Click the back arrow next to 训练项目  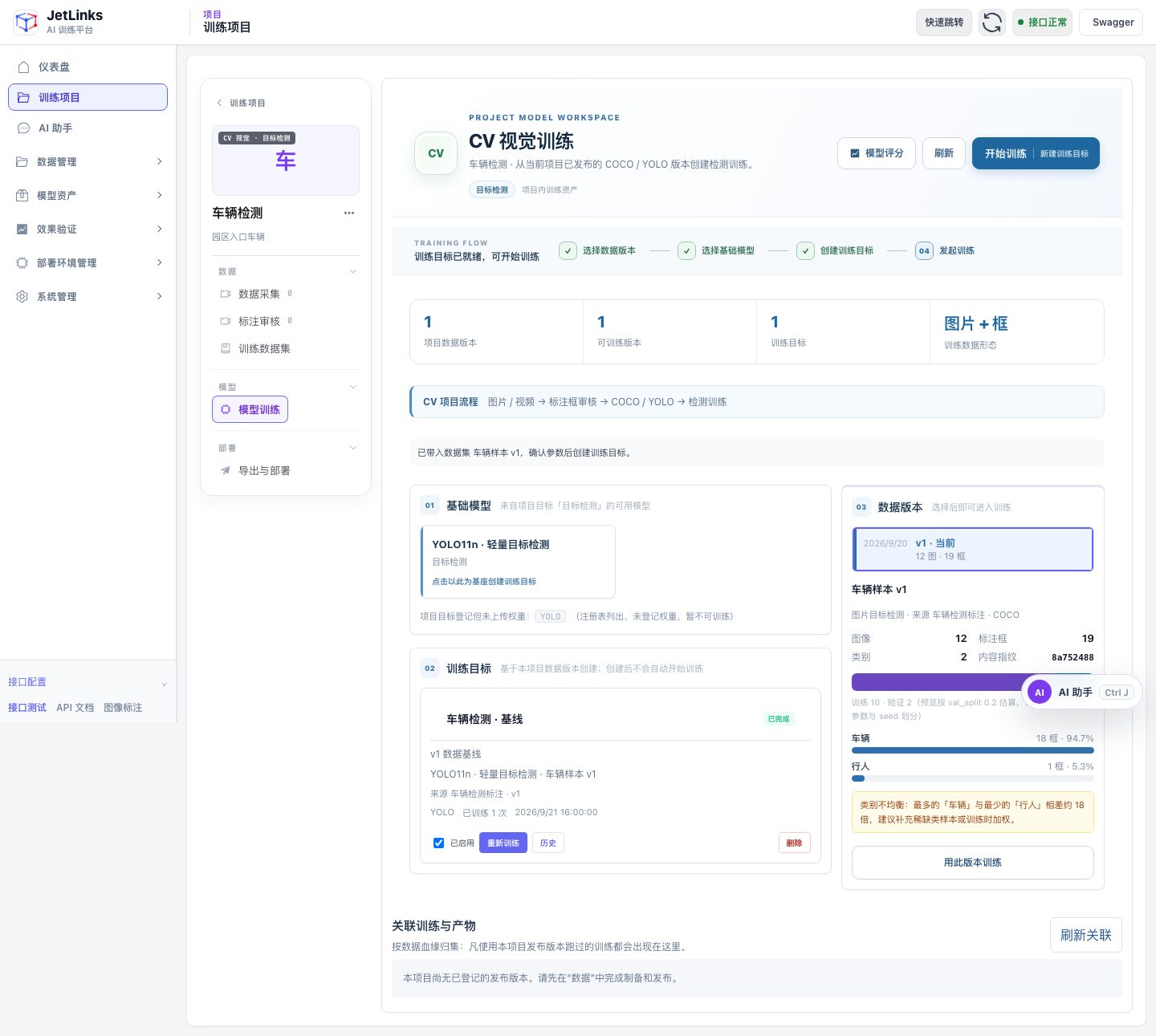(x=219, y=103)
